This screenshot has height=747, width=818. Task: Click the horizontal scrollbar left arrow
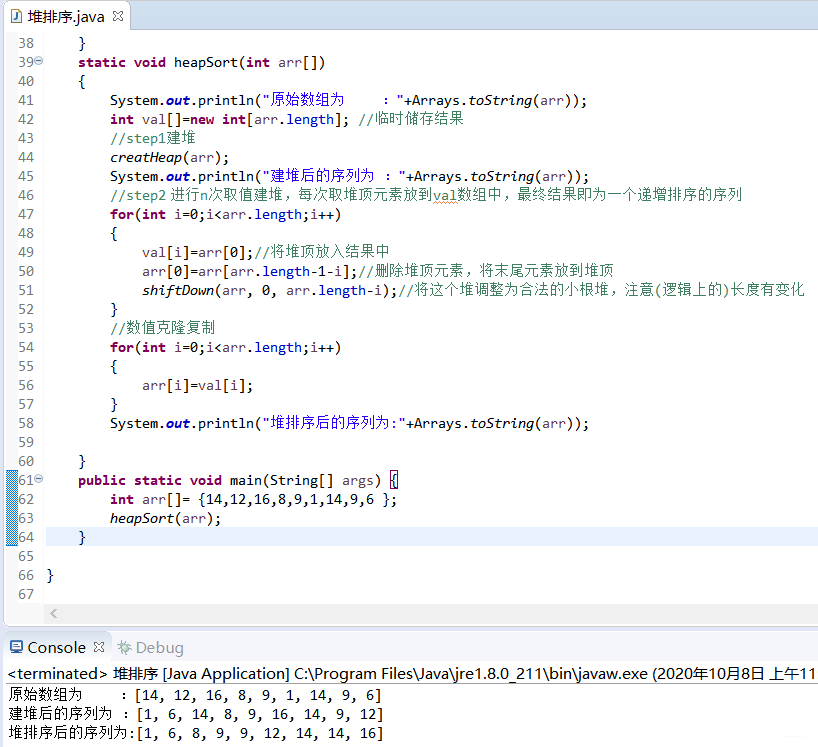(53, 613)
